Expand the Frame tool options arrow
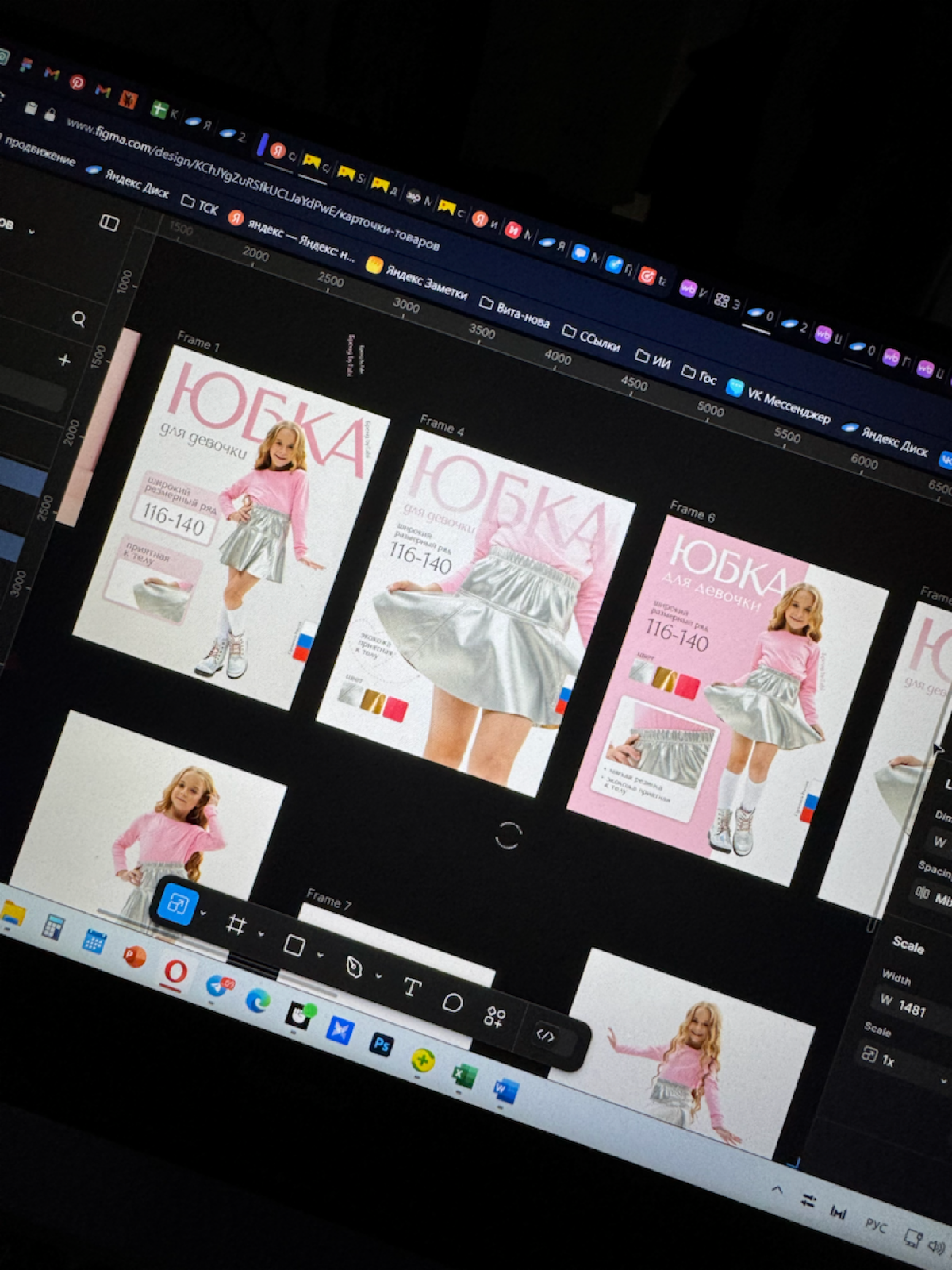 [x=261, y=933]
